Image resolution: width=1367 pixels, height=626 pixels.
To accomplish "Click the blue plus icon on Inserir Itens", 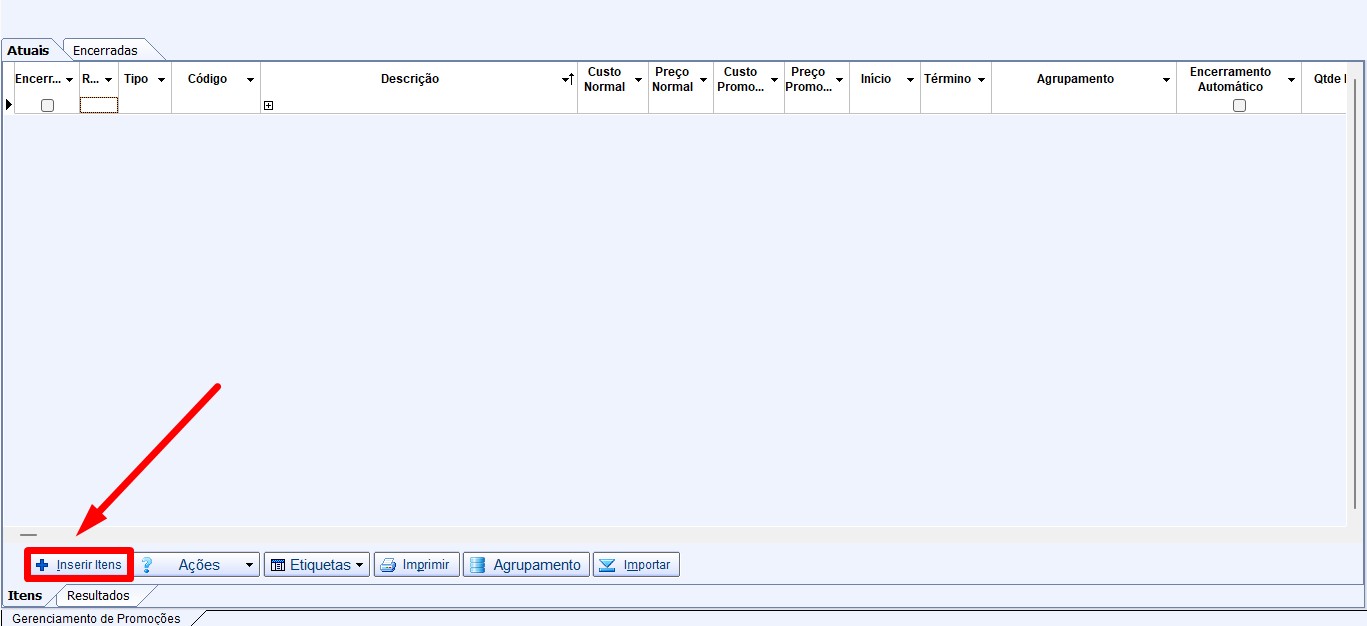I will 42,565.
